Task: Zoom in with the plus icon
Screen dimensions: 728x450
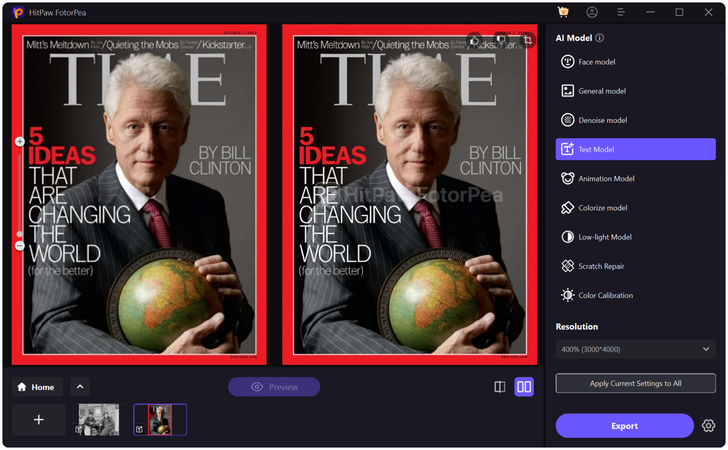Action: (20, 141)
